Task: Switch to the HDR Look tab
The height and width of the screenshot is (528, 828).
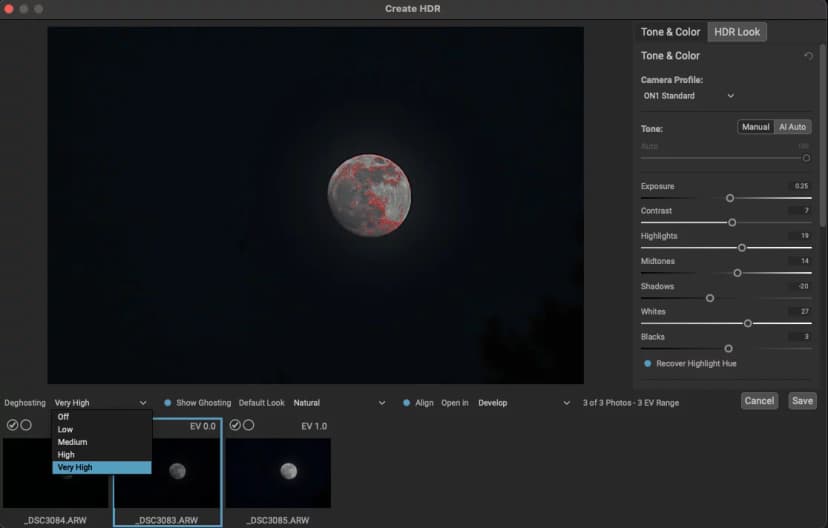Action: point(737,32)
